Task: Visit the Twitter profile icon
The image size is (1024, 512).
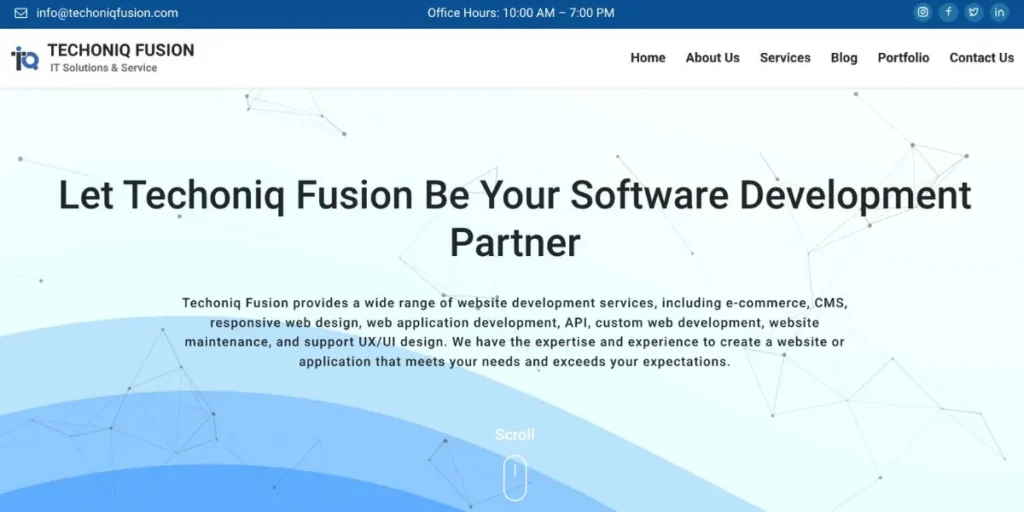Action: point(974,13)
